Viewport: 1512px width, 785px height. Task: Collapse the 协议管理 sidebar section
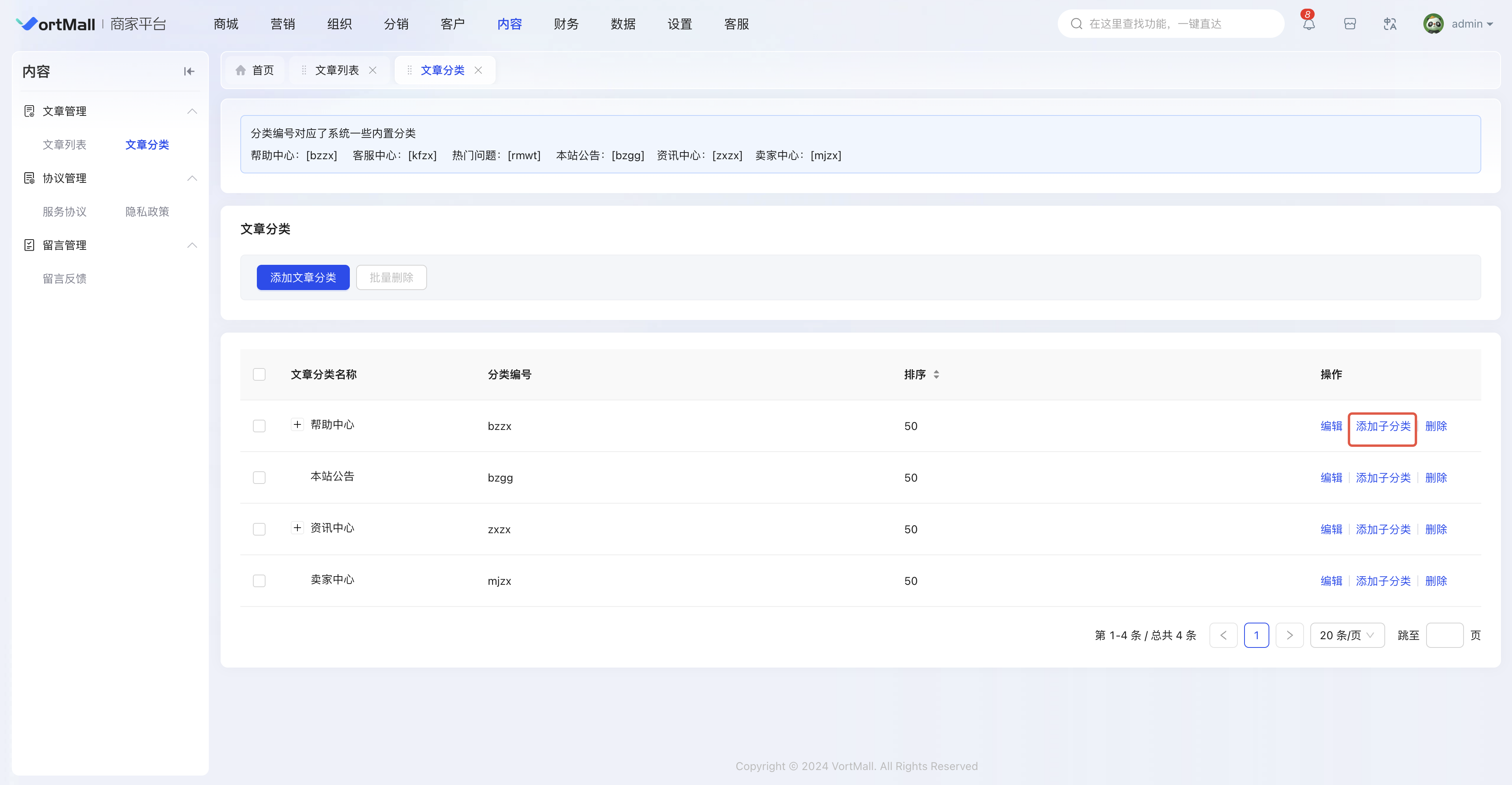tap(192, 178)
